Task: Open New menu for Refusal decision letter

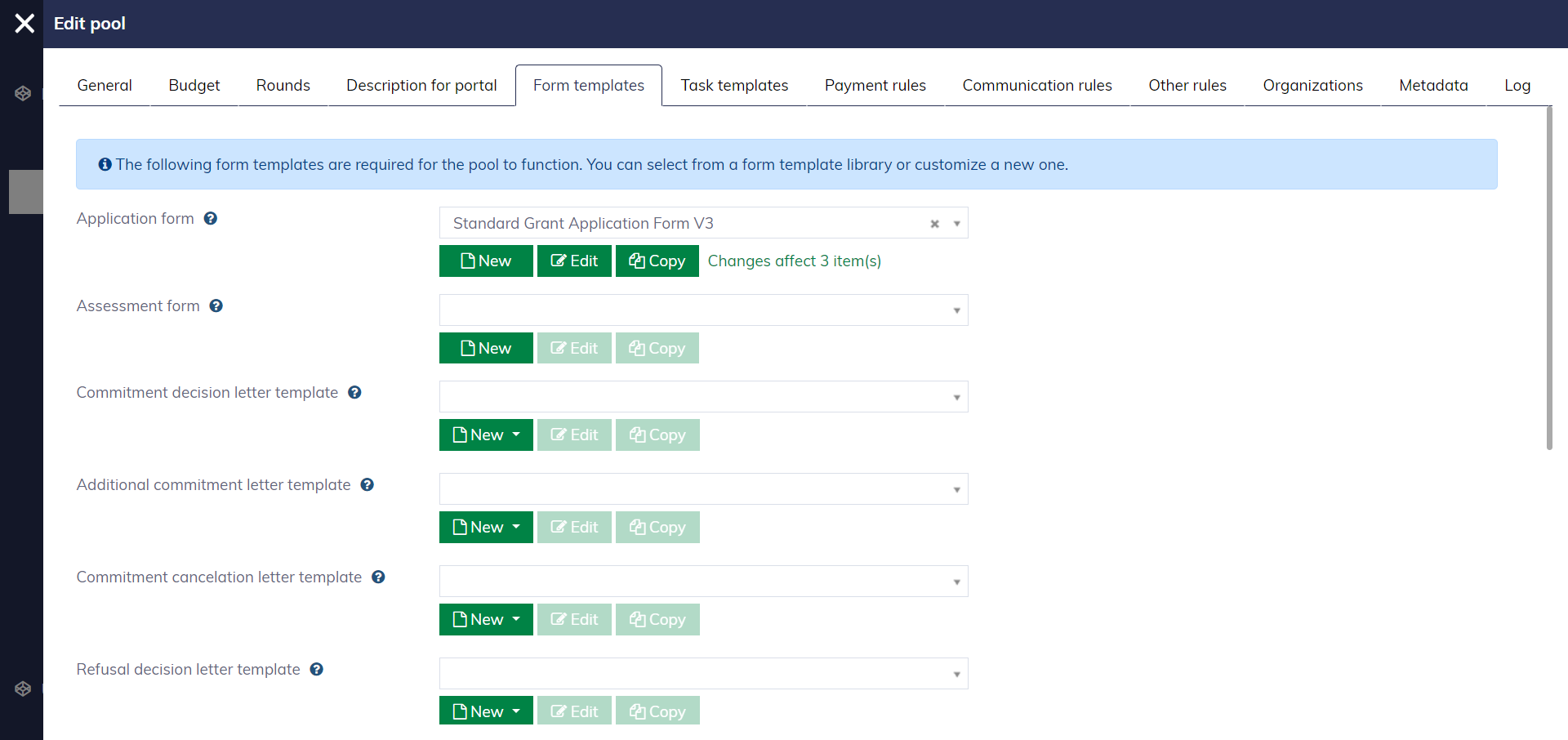Action: tap(486, 711)
